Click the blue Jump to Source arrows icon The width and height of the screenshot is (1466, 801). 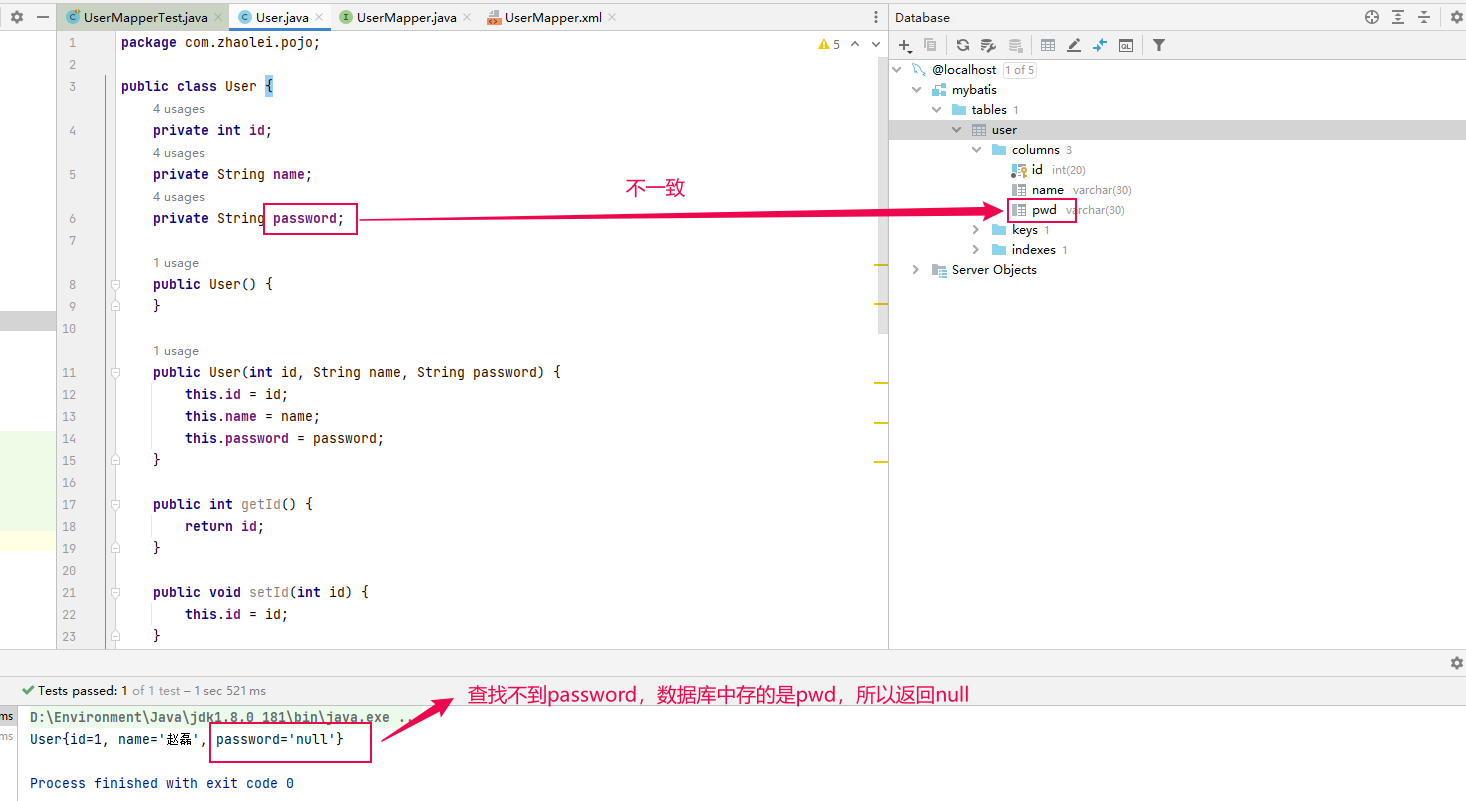(x=1100, y=45)
